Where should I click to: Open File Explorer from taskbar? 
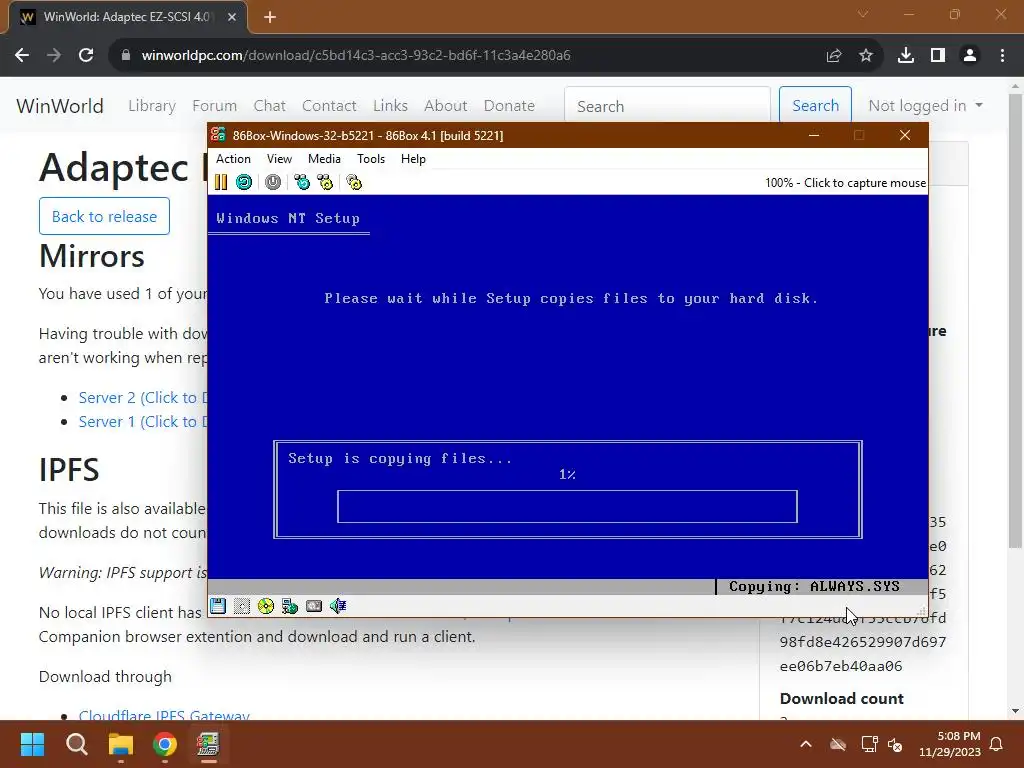(x=121, y=744)
